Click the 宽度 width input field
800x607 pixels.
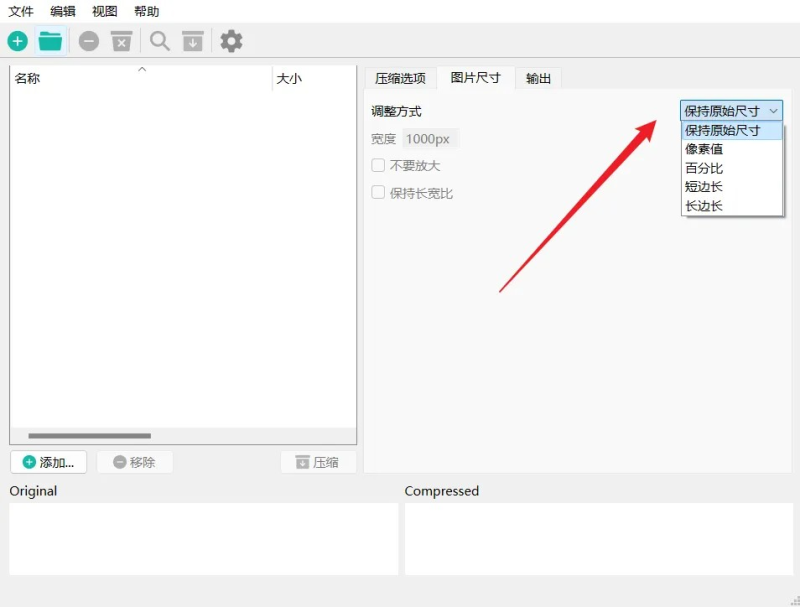point(428,139)
